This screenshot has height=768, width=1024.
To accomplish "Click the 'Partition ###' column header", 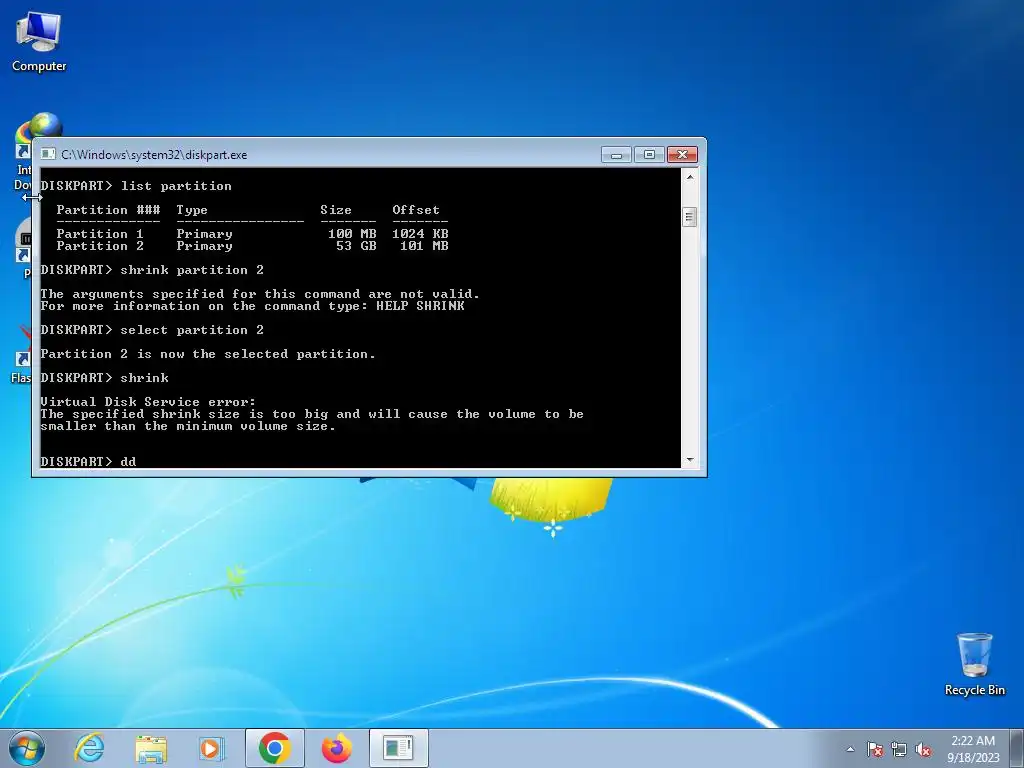I will click(x=108, y=210).
